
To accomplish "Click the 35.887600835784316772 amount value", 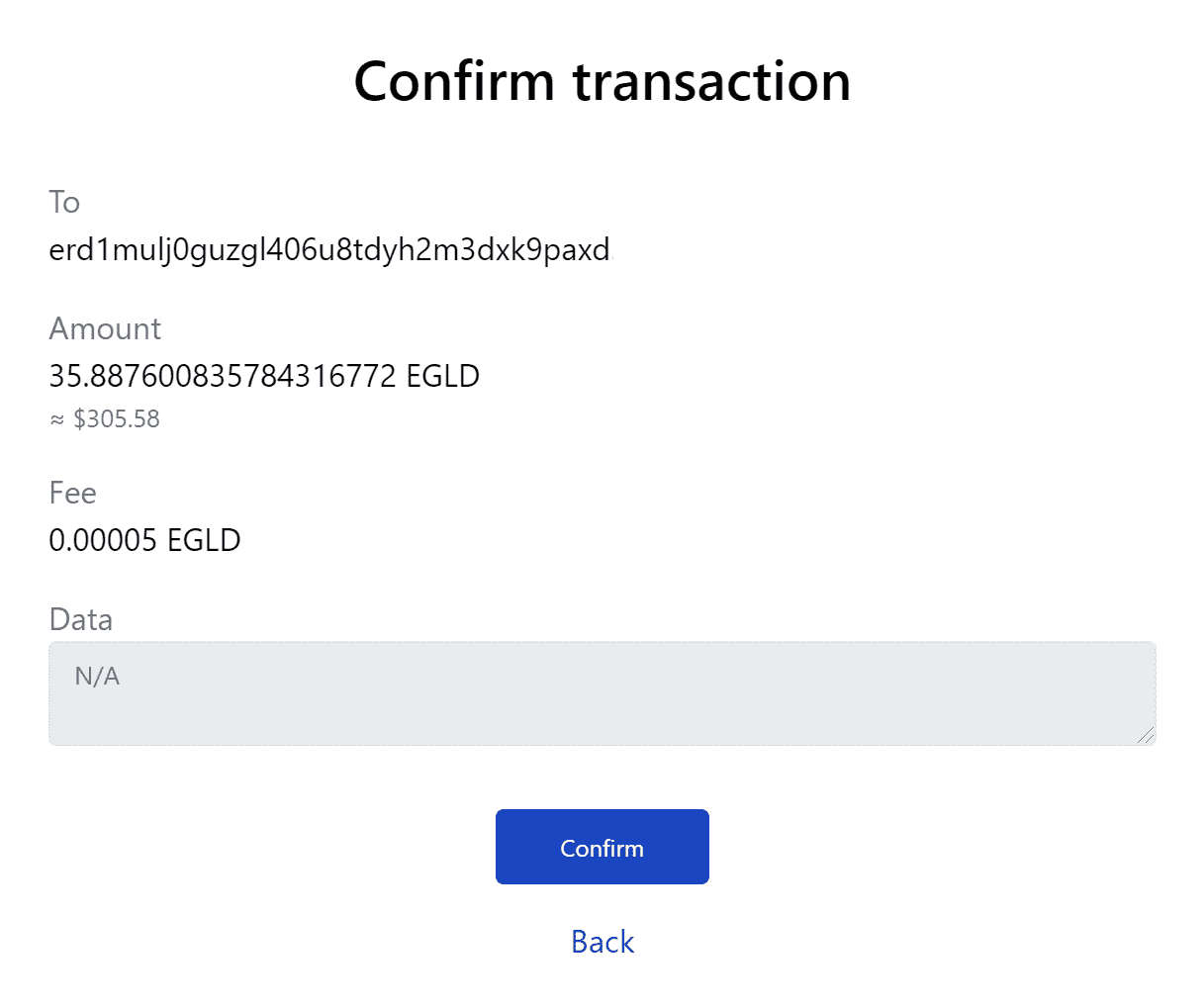I will (223, 376).
